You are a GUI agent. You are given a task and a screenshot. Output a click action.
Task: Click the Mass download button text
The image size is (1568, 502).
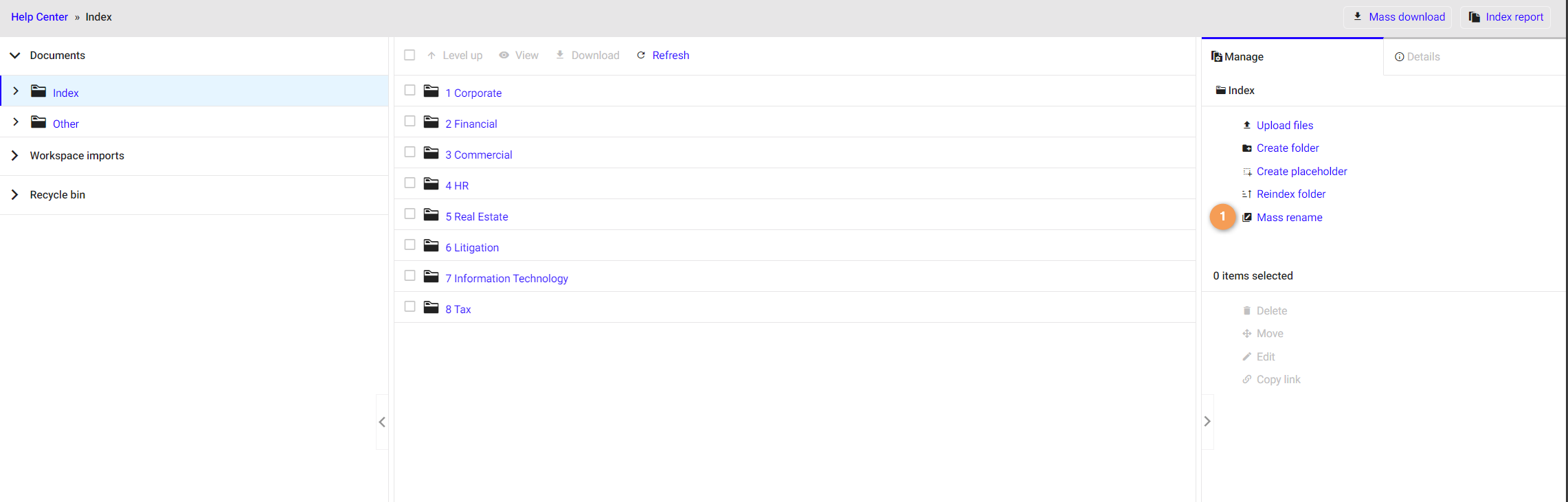point(1407,17)
